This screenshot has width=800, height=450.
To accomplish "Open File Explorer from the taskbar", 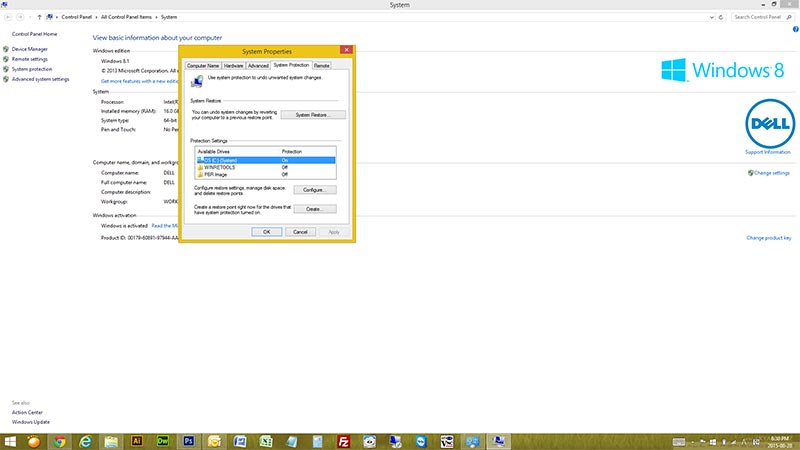I will 111,441.
